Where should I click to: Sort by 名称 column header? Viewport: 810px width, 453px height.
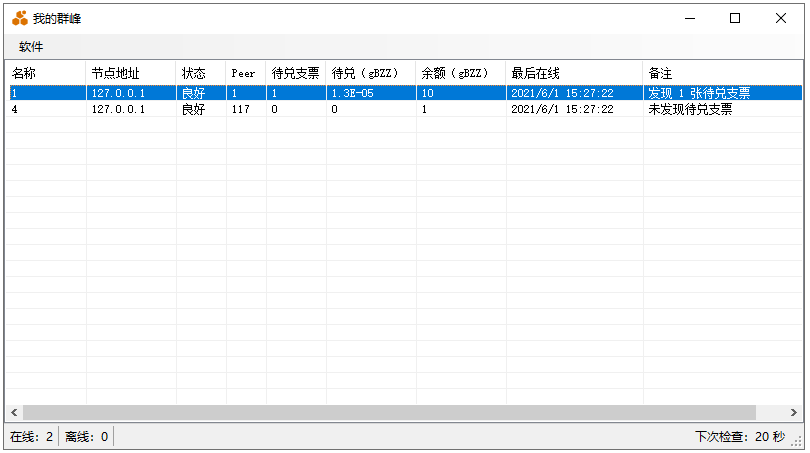coord(45,73)
